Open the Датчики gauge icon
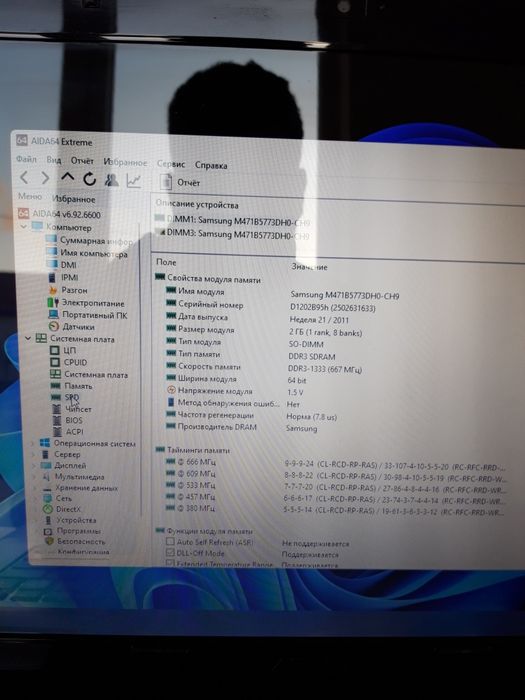 pyautogui.click(x=54, y=326)
